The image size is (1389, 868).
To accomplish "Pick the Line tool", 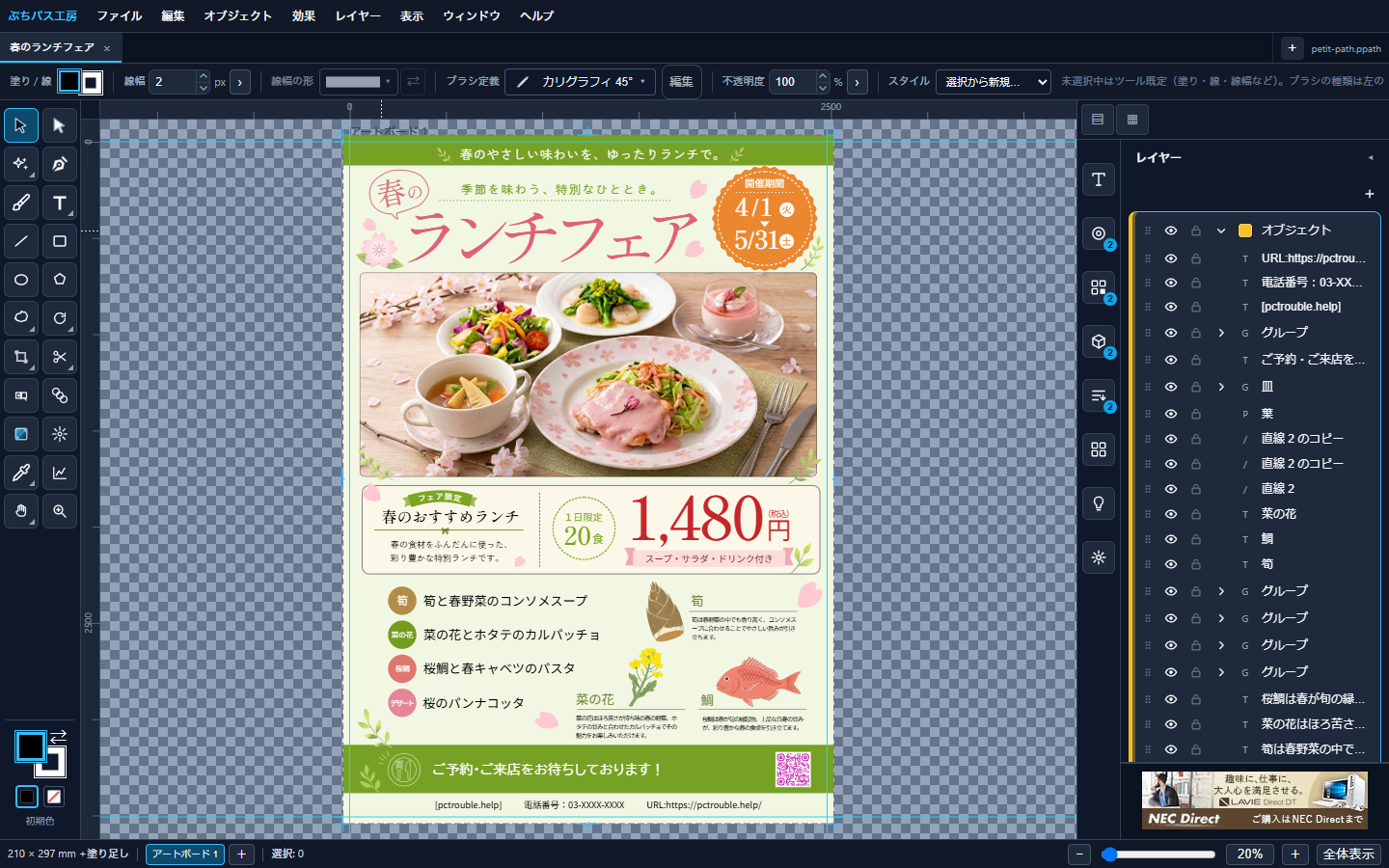I will 21,241.
